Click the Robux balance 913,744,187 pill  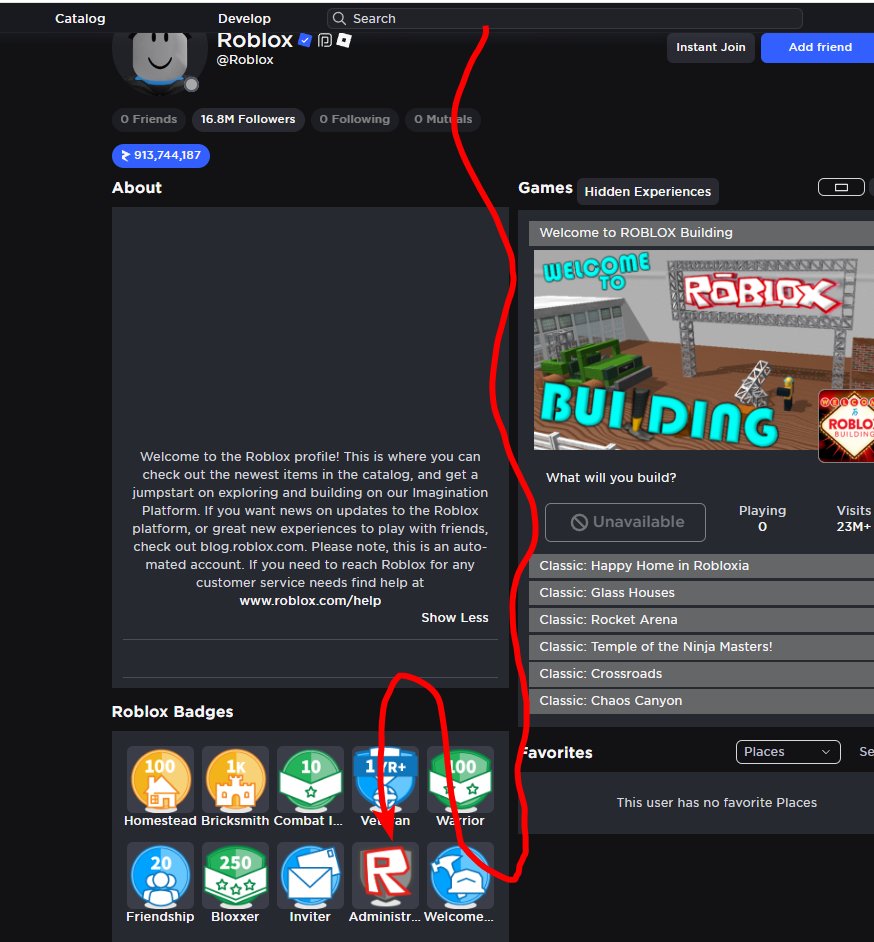coord(161,156)
